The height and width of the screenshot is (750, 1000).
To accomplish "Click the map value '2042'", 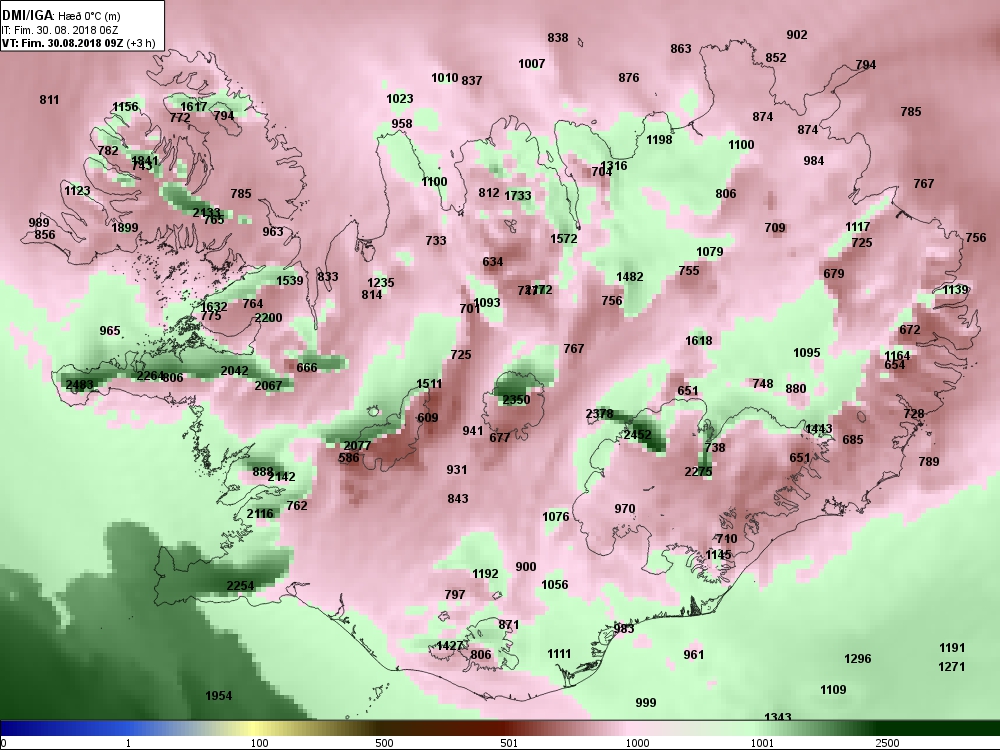I will pos(234,371).
